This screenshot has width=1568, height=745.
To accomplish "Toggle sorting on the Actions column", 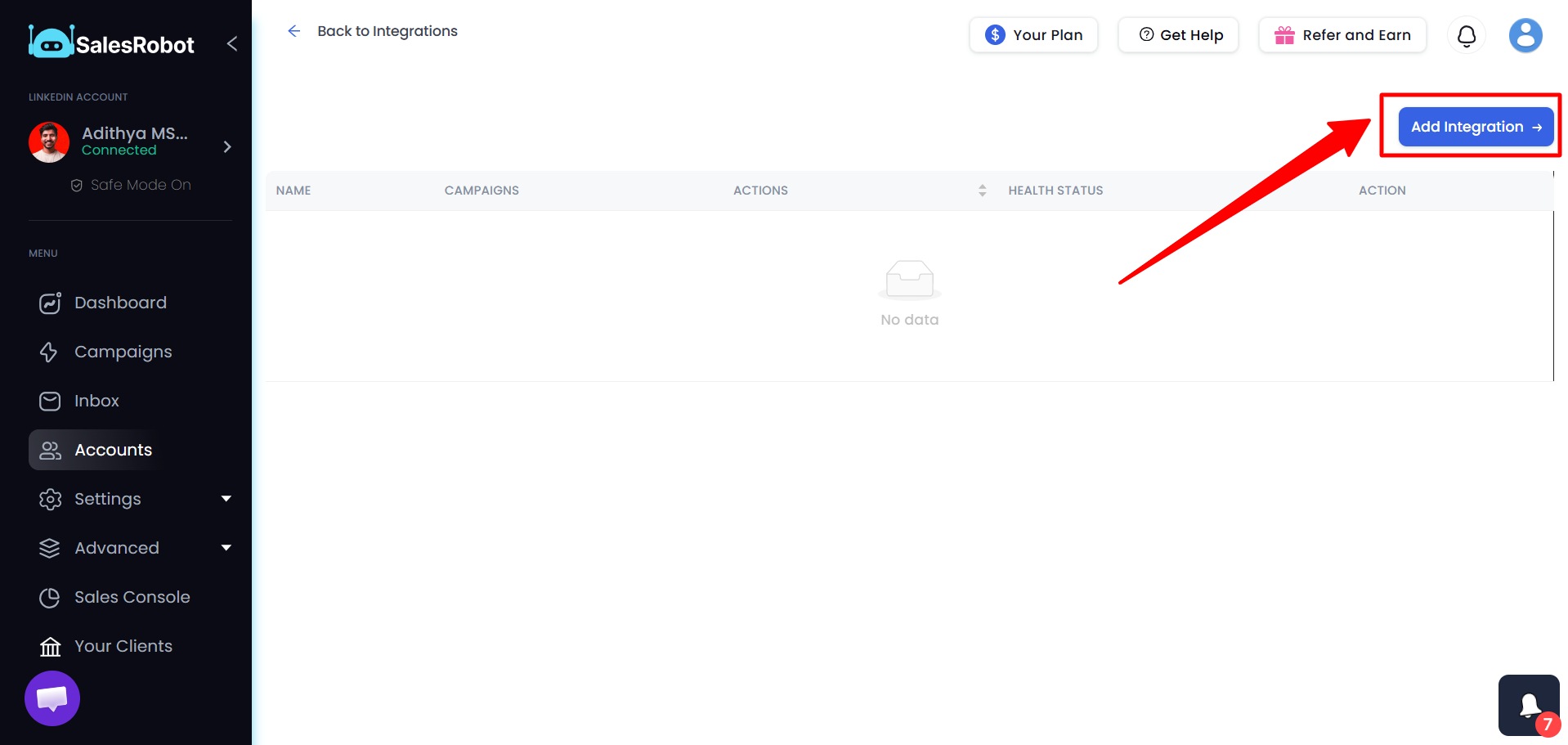I will (x=982, y=190).
